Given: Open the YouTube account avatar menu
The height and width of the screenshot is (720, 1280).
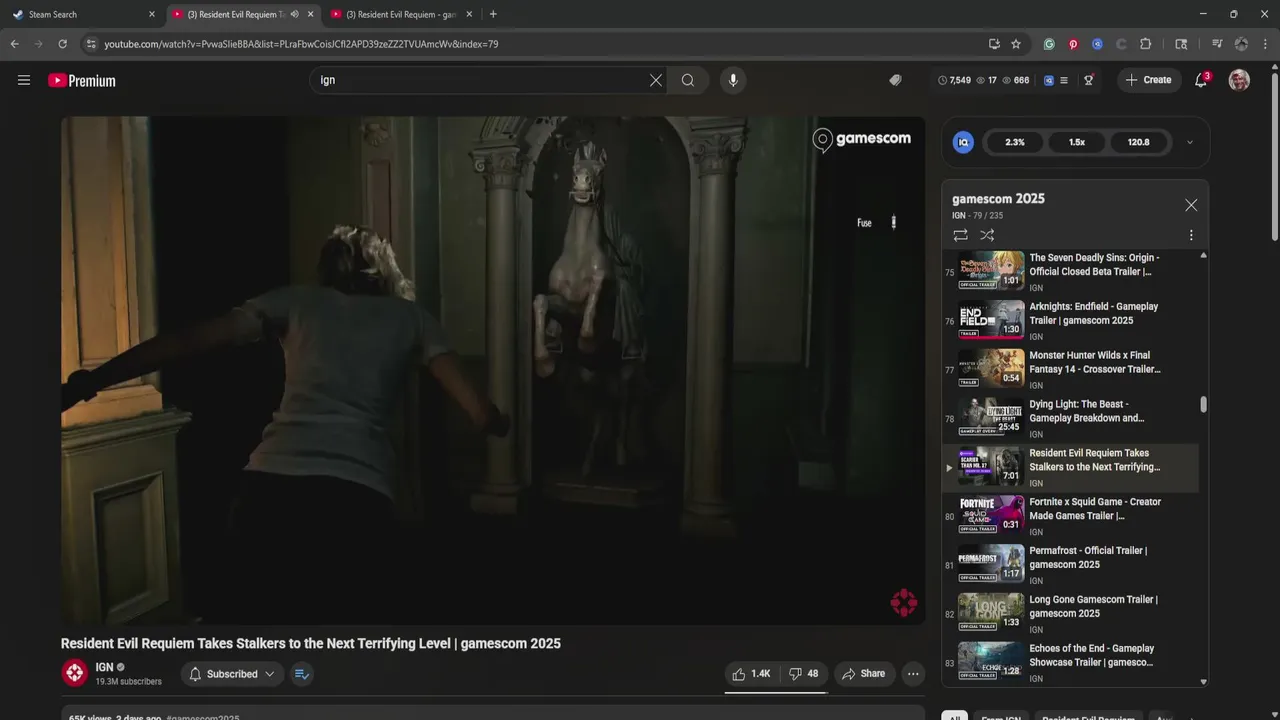Looking at the screenshot, I should point(1239,80).
